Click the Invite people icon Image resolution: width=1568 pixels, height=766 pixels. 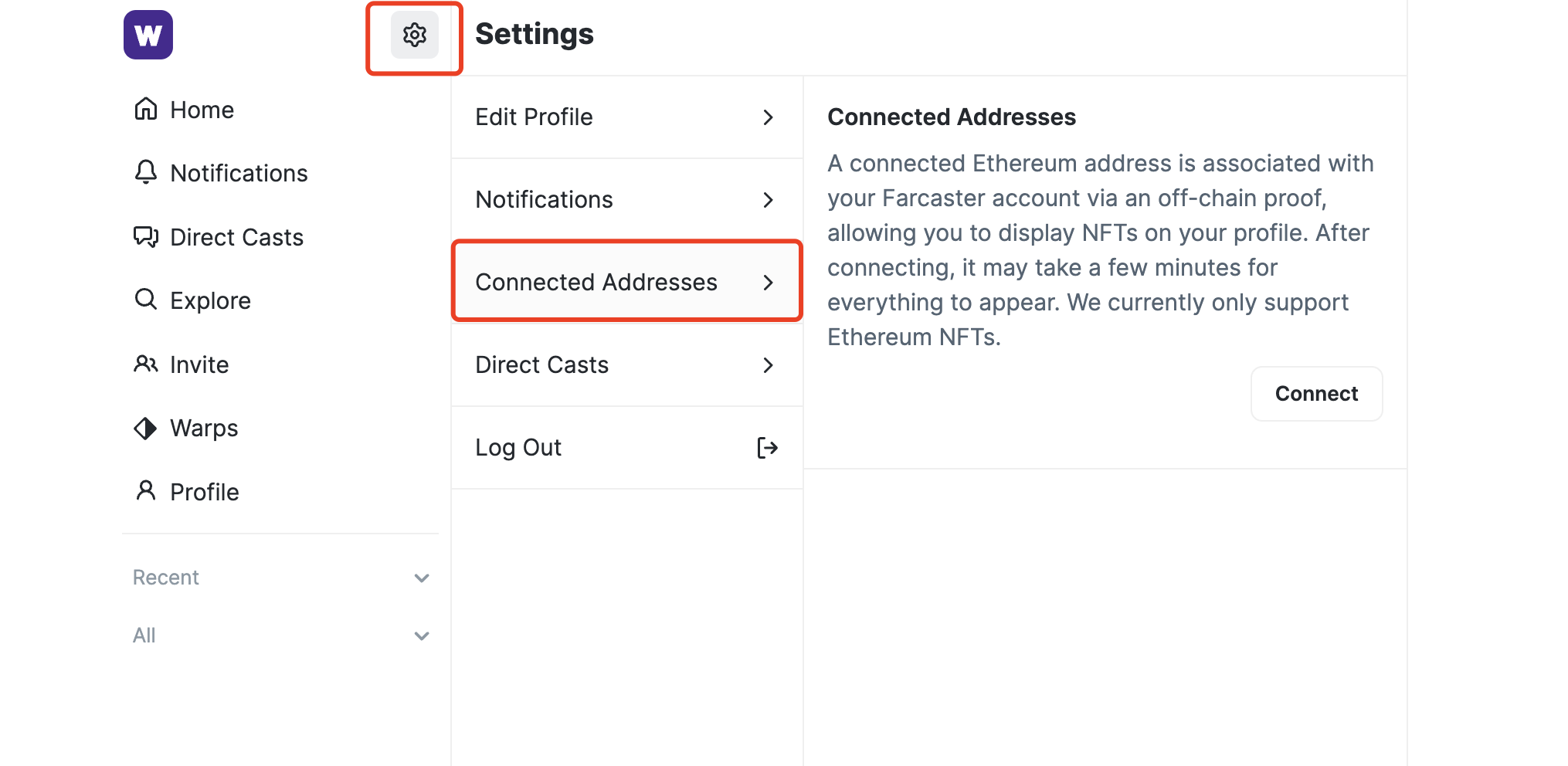[146, 364]
